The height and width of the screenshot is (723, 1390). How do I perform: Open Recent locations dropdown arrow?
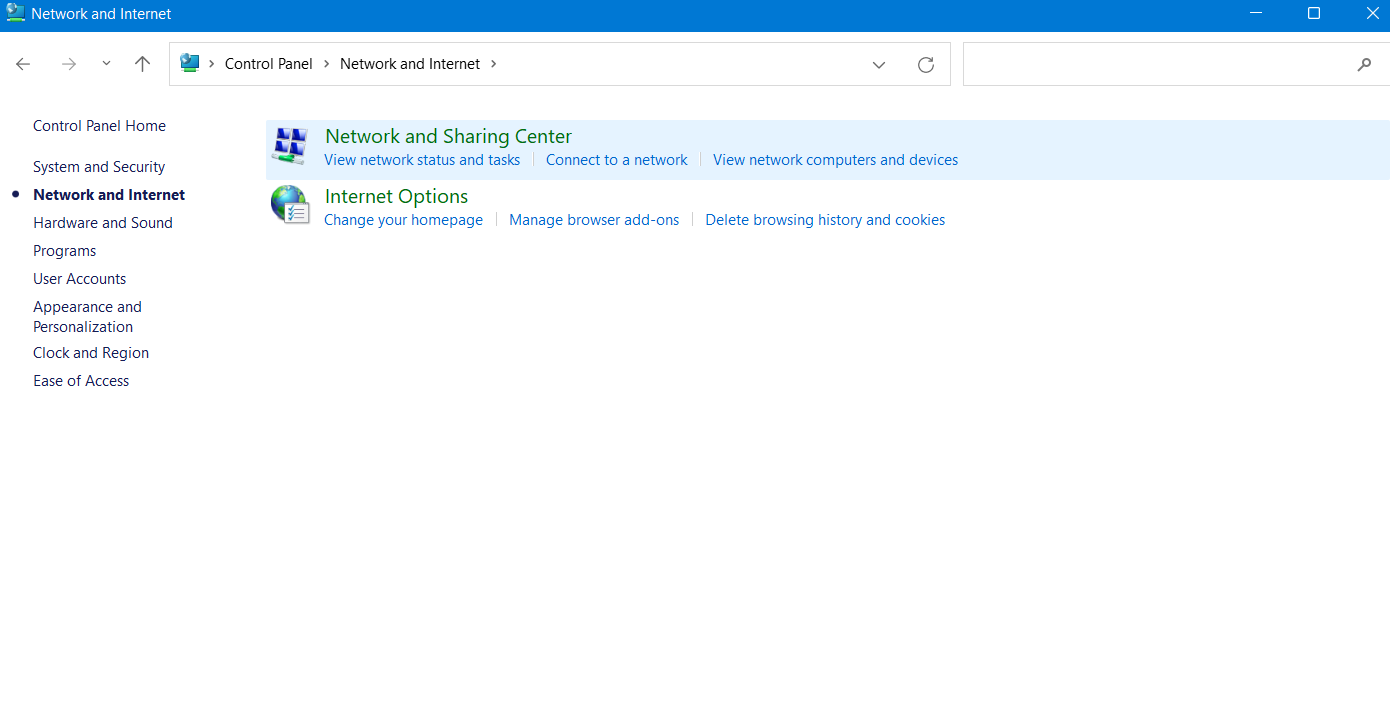[x=106, y=64]
